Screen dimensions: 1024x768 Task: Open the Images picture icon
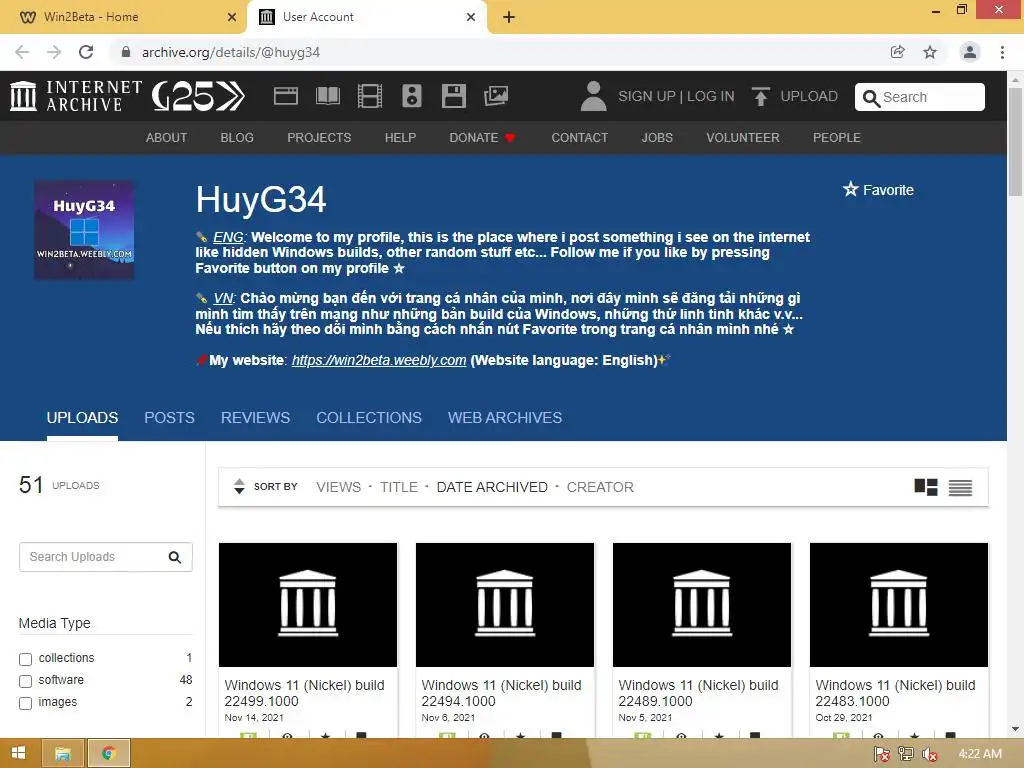[496, 96]
